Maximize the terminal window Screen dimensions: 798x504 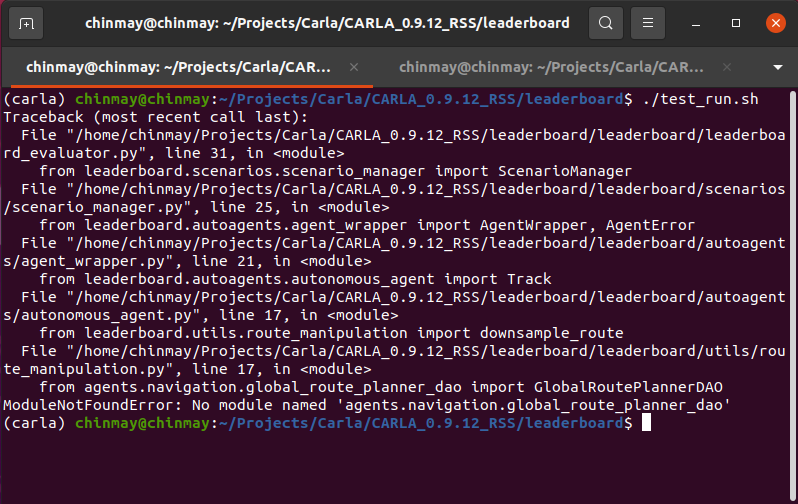[735, 23]
